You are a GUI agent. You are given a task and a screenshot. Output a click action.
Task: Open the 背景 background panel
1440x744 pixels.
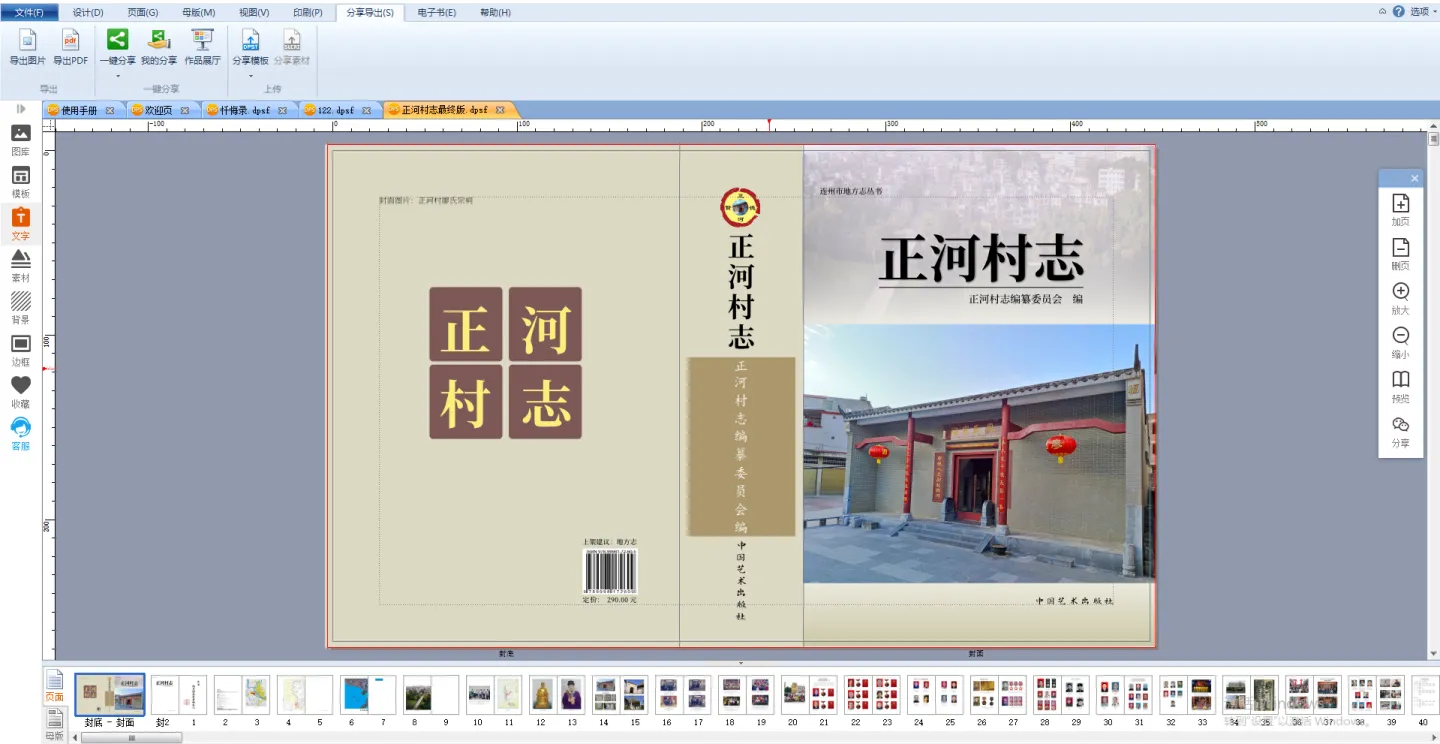tap(20, 308)
